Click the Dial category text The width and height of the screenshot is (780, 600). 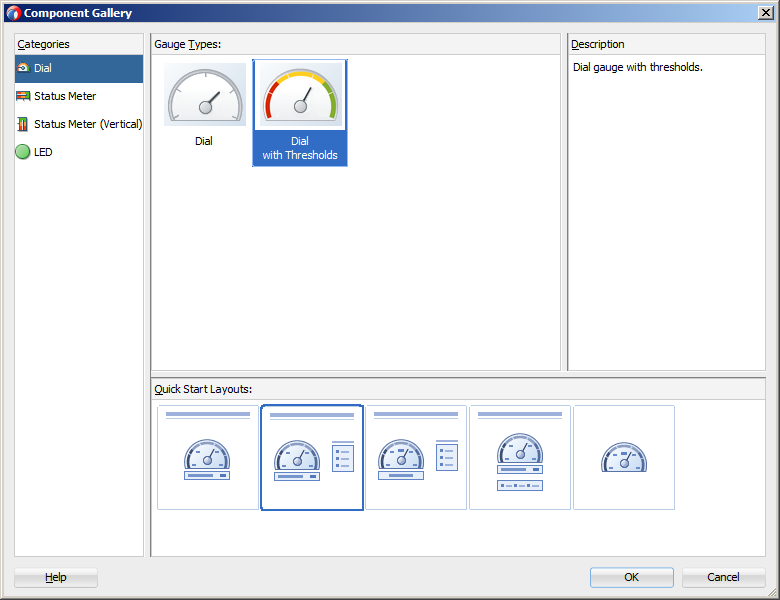[43, 68]
